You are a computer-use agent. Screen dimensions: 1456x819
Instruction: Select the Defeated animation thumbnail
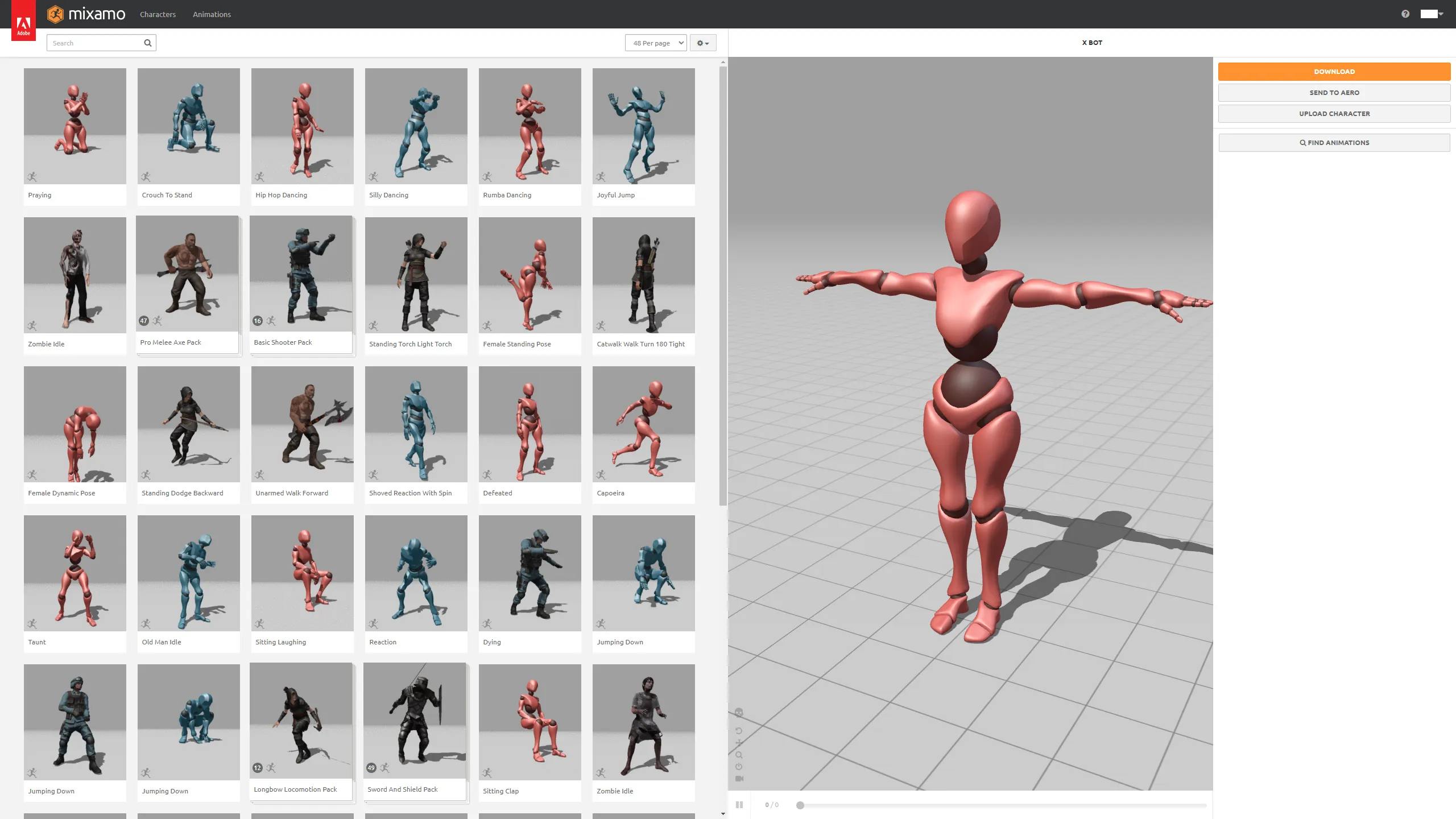click(x=530, y=424)
